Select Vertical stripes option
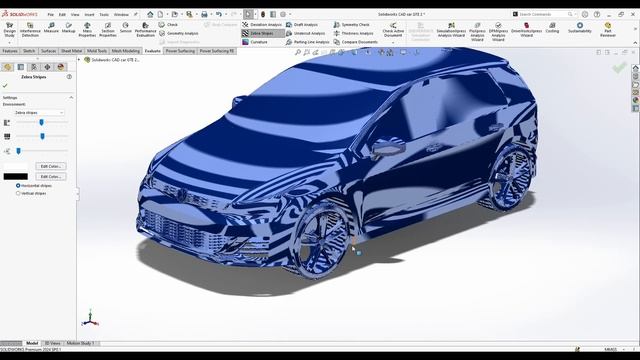The height and width of the screenshot is (360, 640). (31, 193)
